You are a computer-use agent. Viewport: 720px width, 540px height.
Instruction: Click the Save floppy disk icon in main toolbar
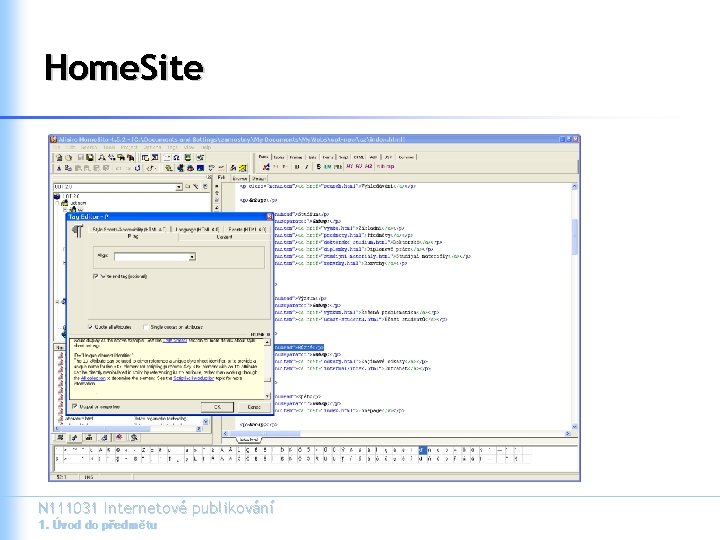tap(90, 158)
